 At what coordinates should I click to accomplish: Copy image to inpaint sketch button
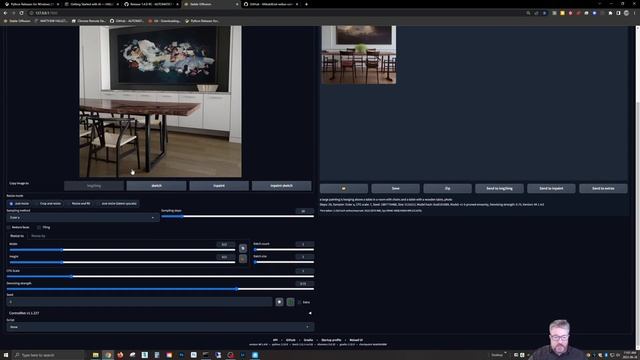[x=282, y=186]
